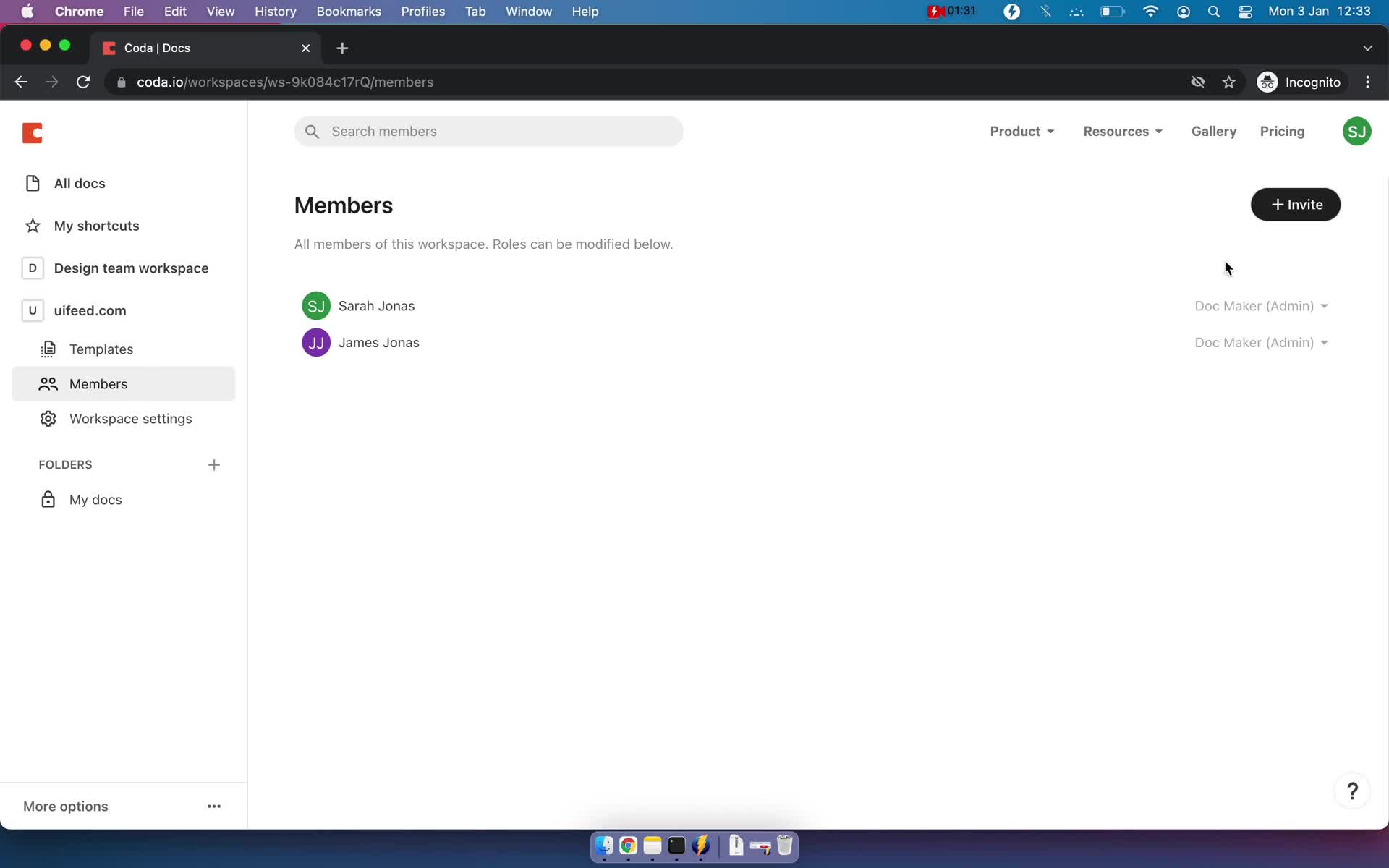Image resolution: width=1389 pixels, height=868 pixels.
Task: Click the search magnifier icon in members search
Action: 312,132
